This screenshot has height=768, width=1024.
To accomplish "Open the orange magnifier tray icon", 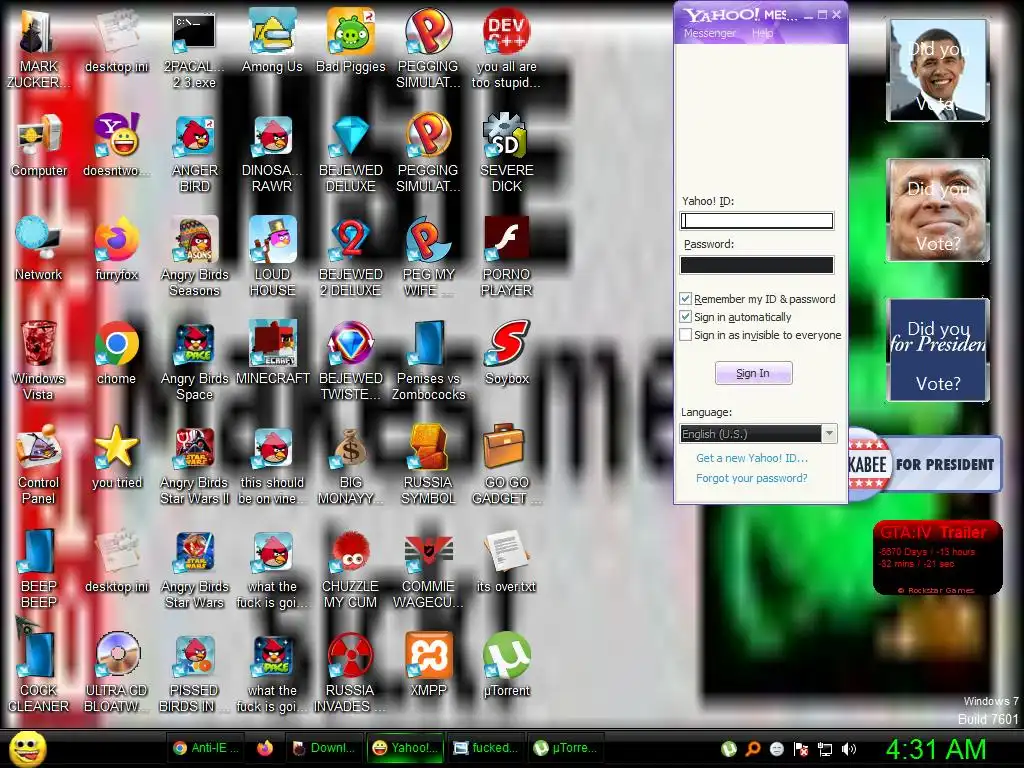I will click(753, 749).
